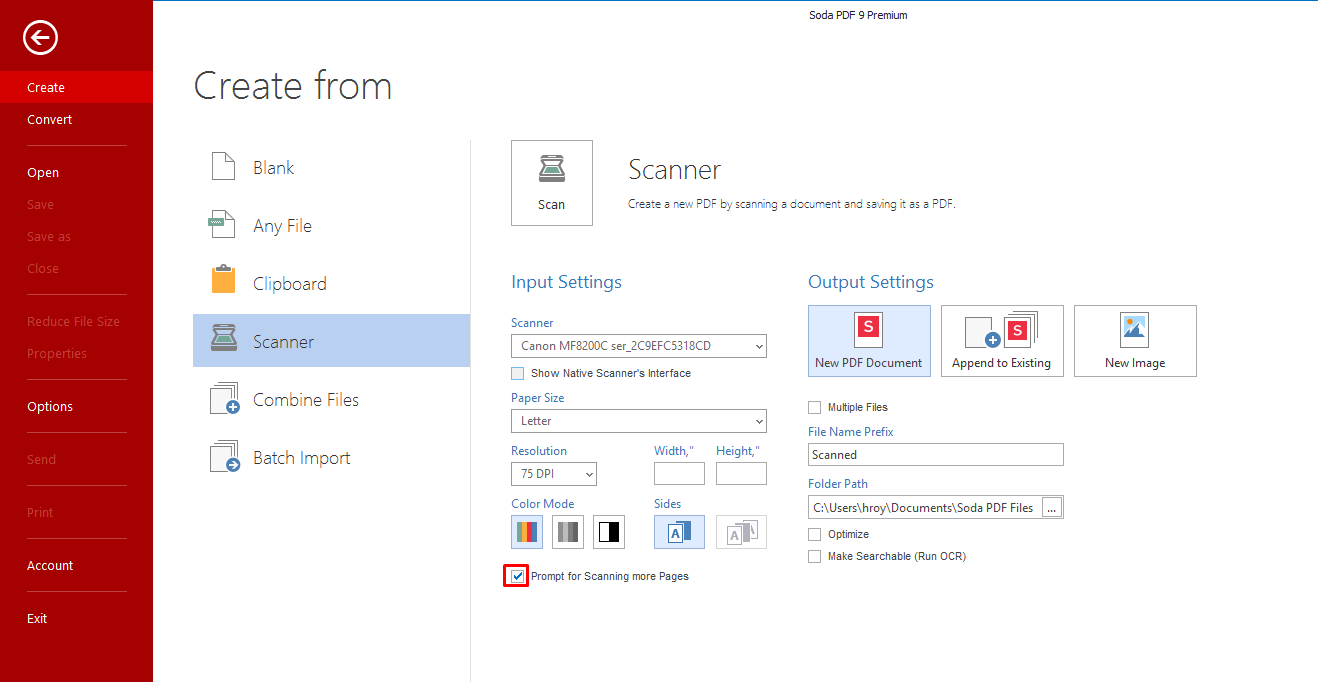Select Combine Files source option

click(x=306, y=400)
